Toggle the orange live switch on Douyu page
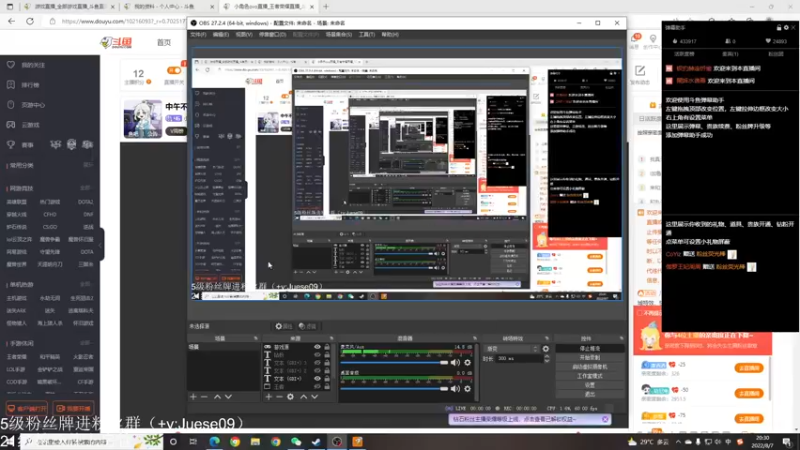This screenshot has width=800, height=450. [174, 70]
